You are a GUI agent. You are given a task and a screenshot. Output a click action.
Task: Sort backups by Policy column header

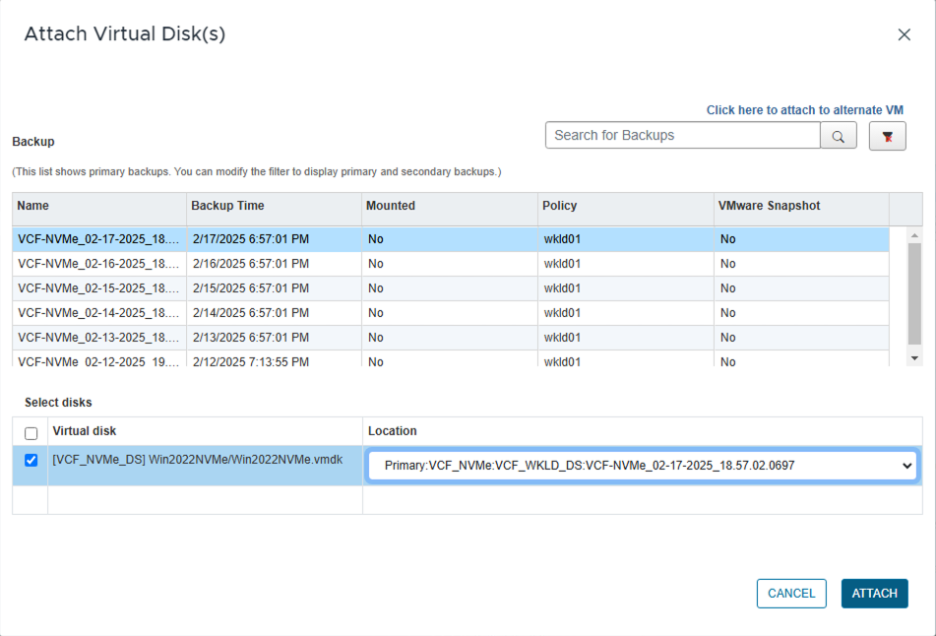(x=560, y=206)
